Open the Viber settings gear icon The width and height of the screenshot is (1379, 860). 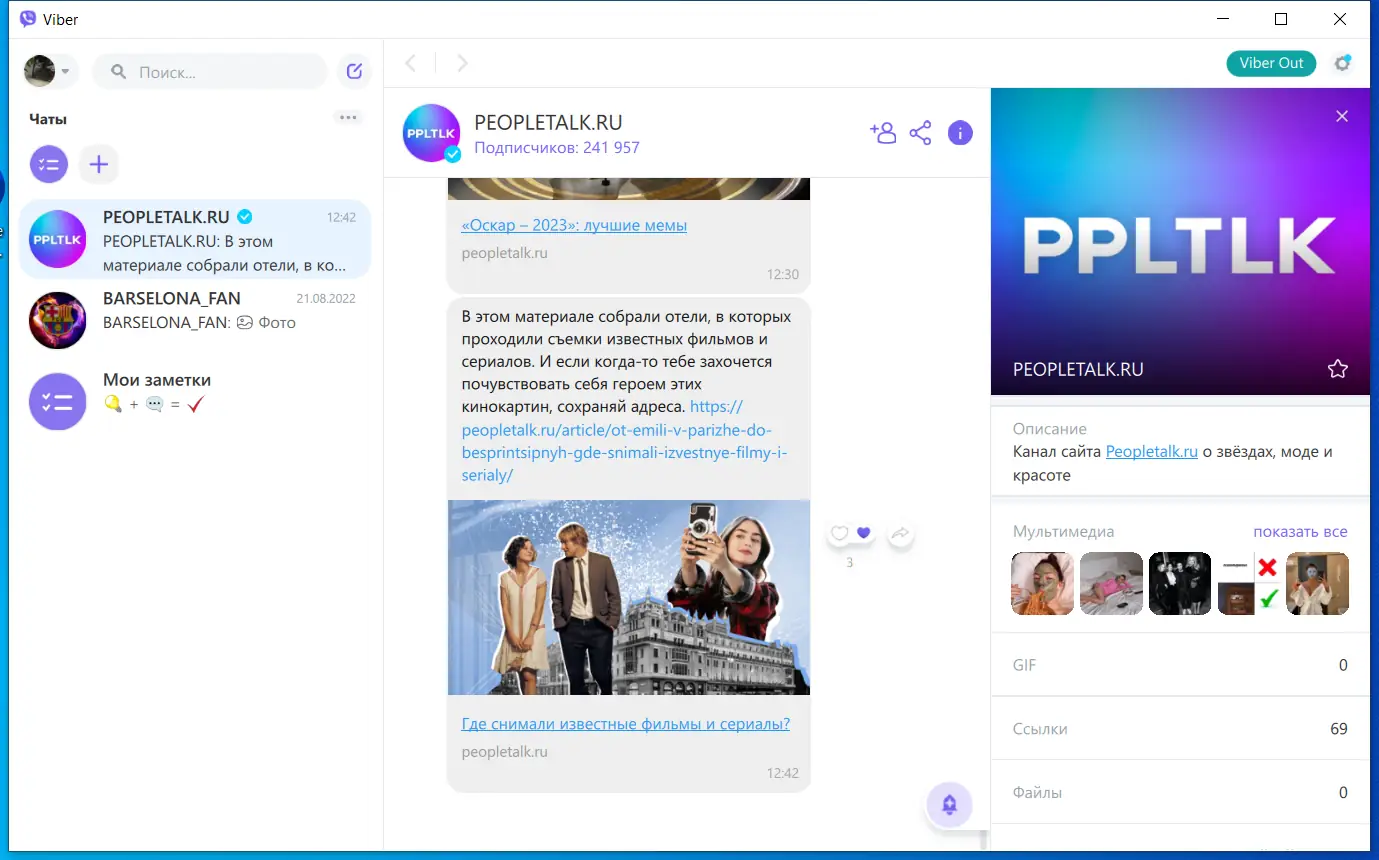1342,63
